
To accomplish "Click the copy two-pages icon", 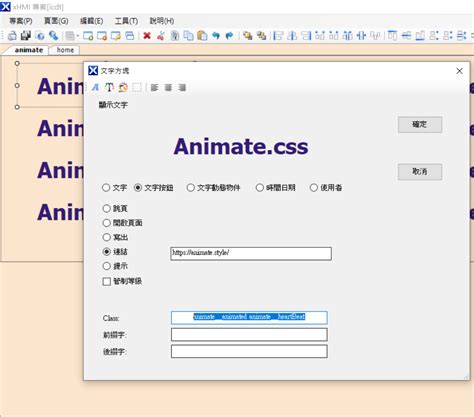I will (x=188, y=35).
